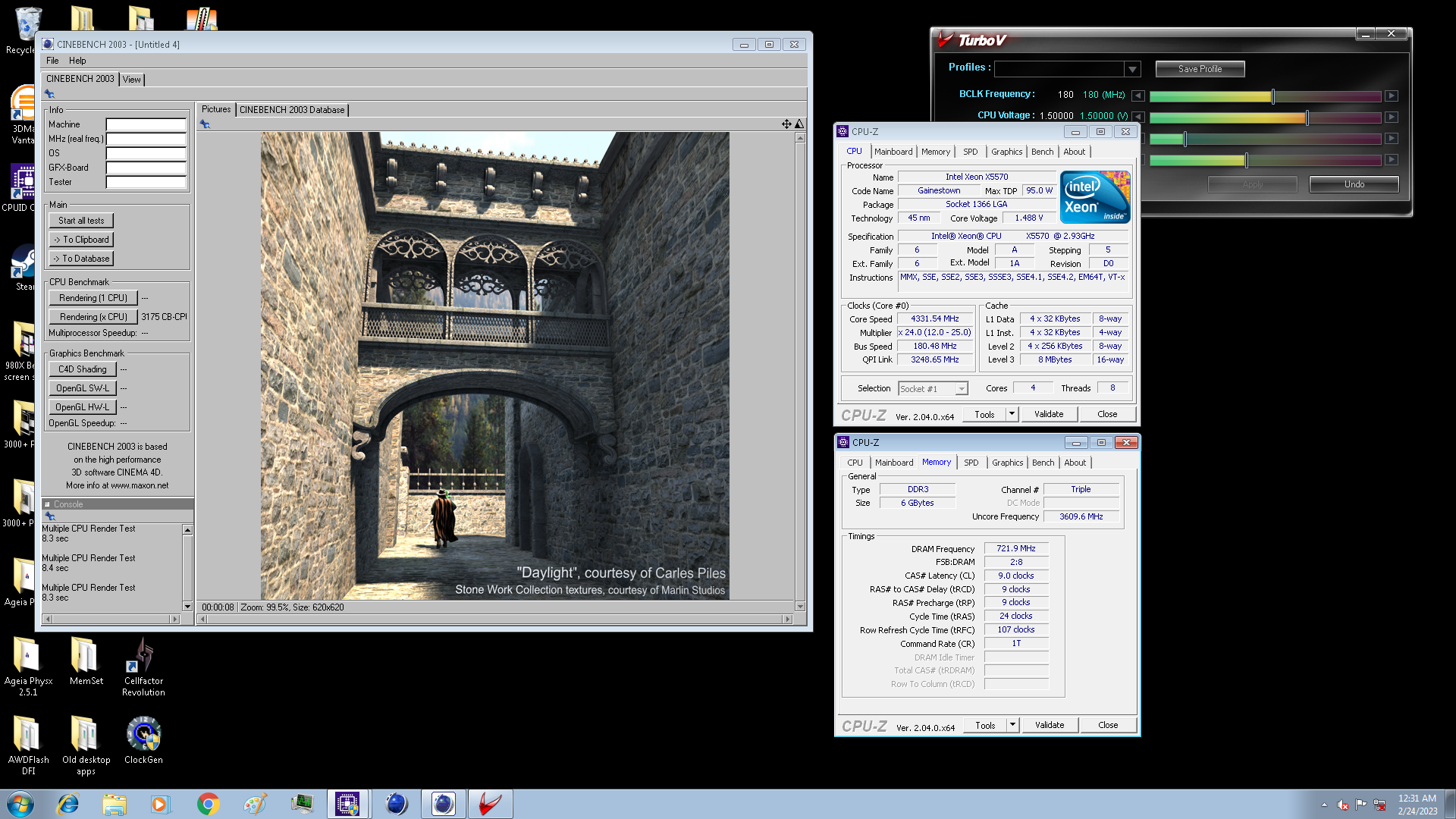Click the Machine input field
The image size is (1456, 819).
click(x=146, y=124)
